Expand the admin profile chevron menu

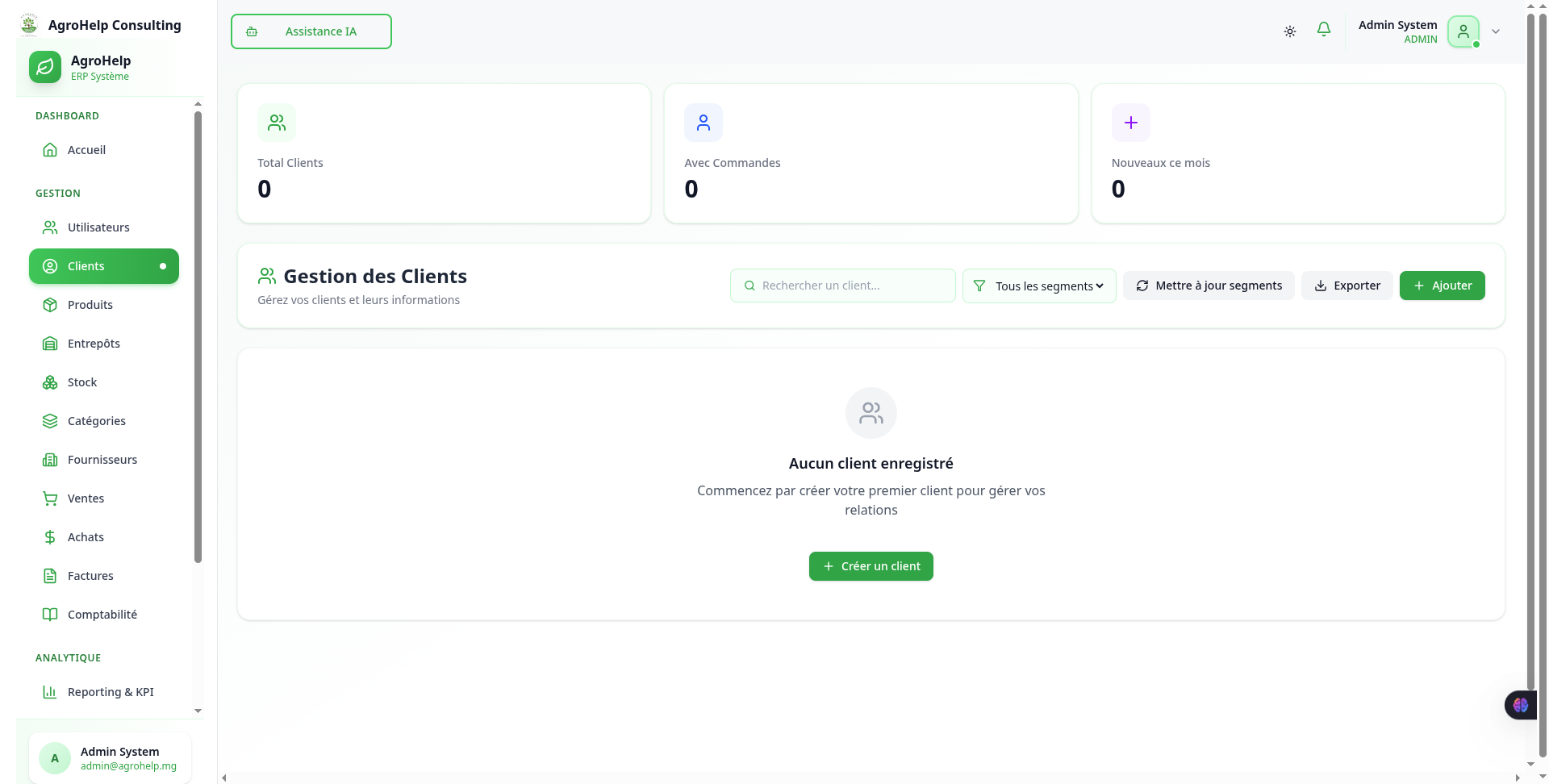click(1495, 31)
